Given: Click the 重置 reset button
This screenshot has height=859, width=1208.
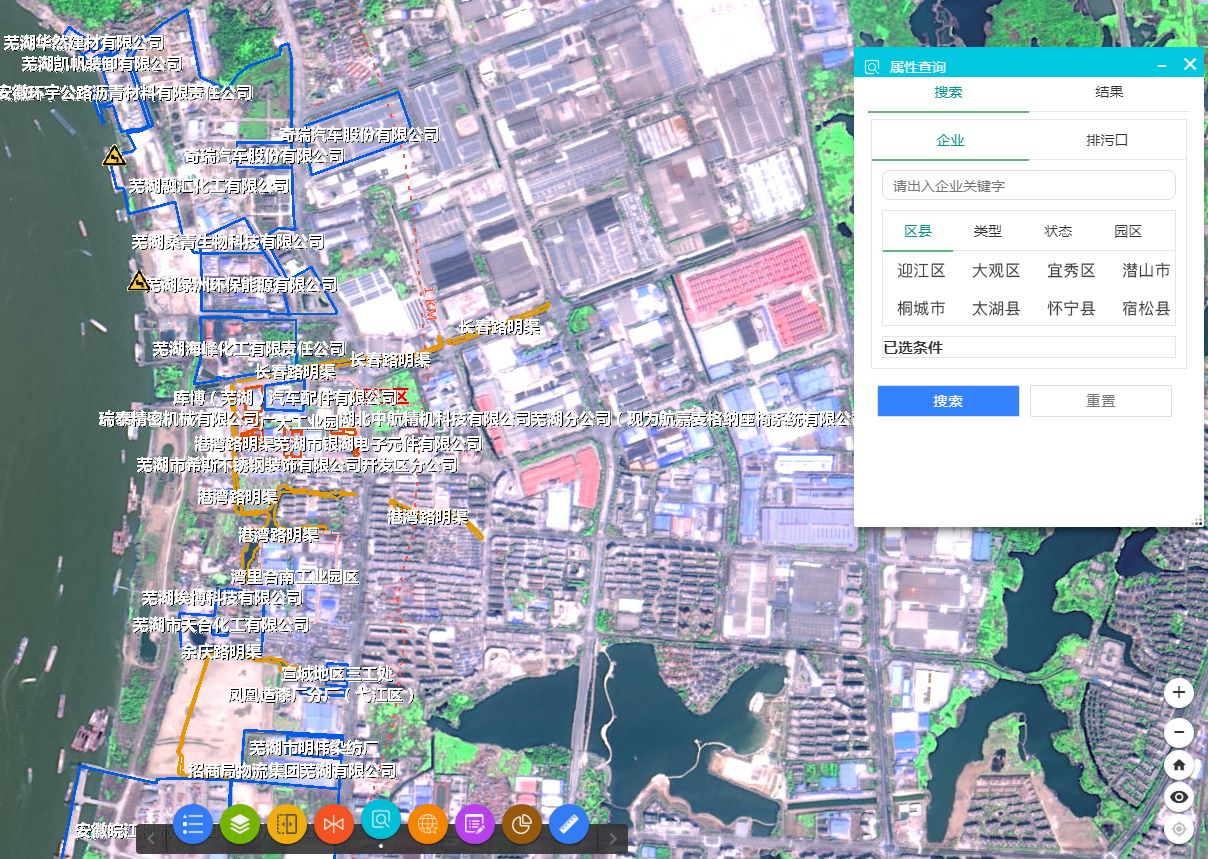Looking at the screenshot, I should (1101, 401).
